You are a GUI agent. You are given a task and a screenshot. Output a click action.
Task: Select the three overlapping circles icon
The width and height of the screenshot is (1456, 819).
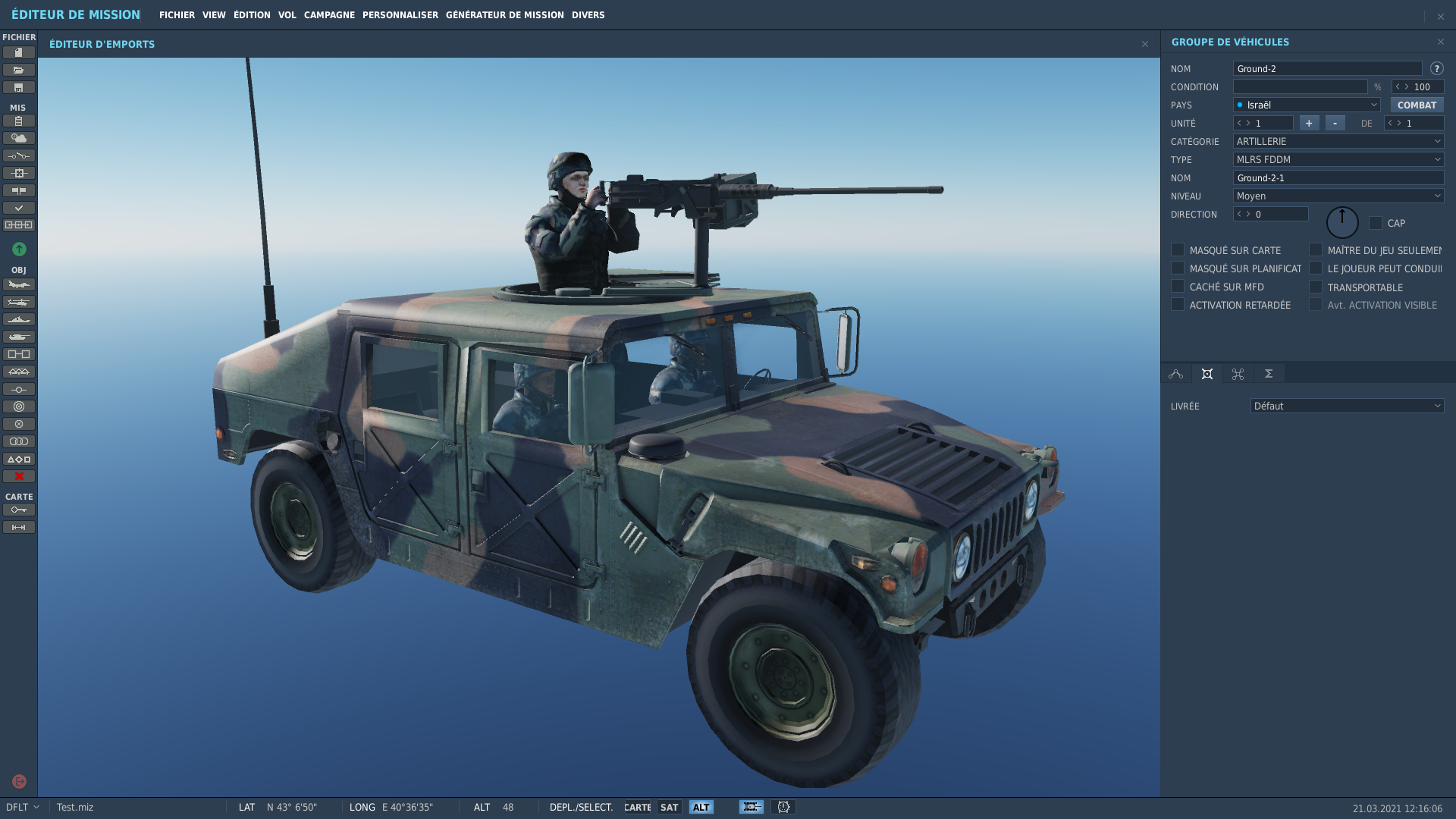[x=19, y=441]
